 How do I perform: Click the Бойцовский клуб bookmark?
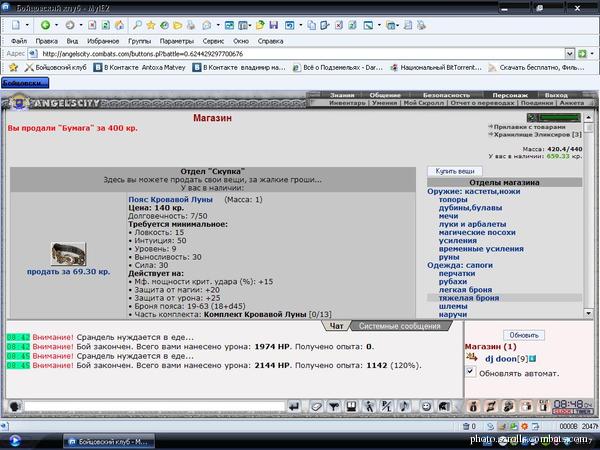[x=56, y=67]
